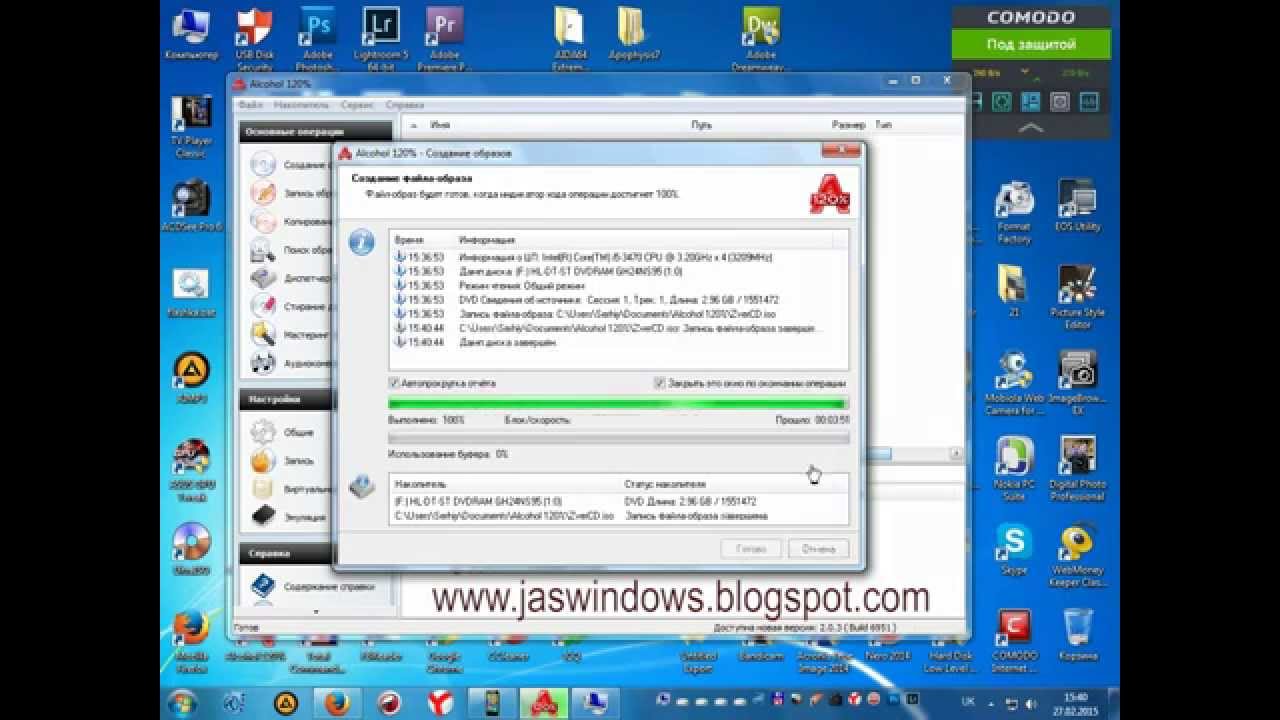Open Lightroom 5 desktop shortcut
Viewport: 1280px width, 720px height.
coord(381,38)
